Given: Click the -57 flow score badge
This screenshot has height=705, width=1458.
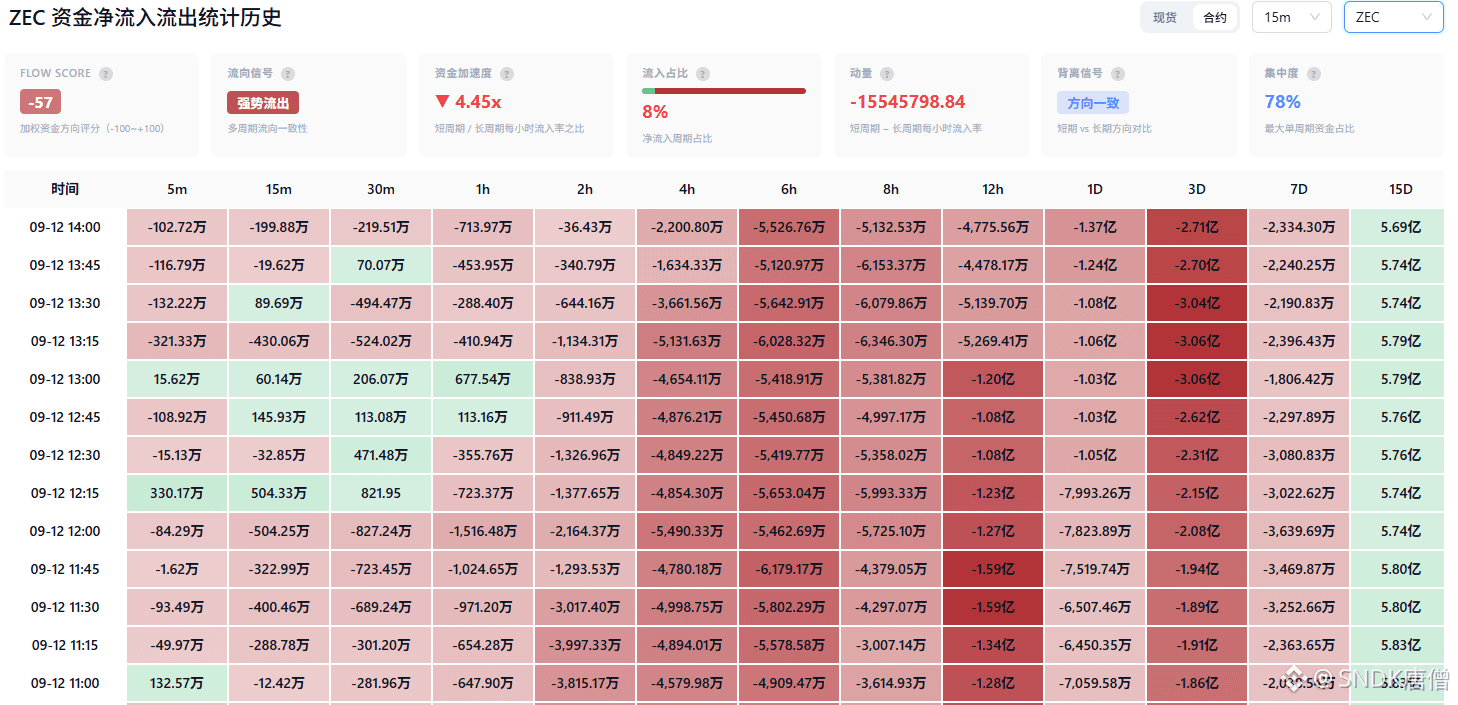Looking at the screenshot, I should coord(41,102).
